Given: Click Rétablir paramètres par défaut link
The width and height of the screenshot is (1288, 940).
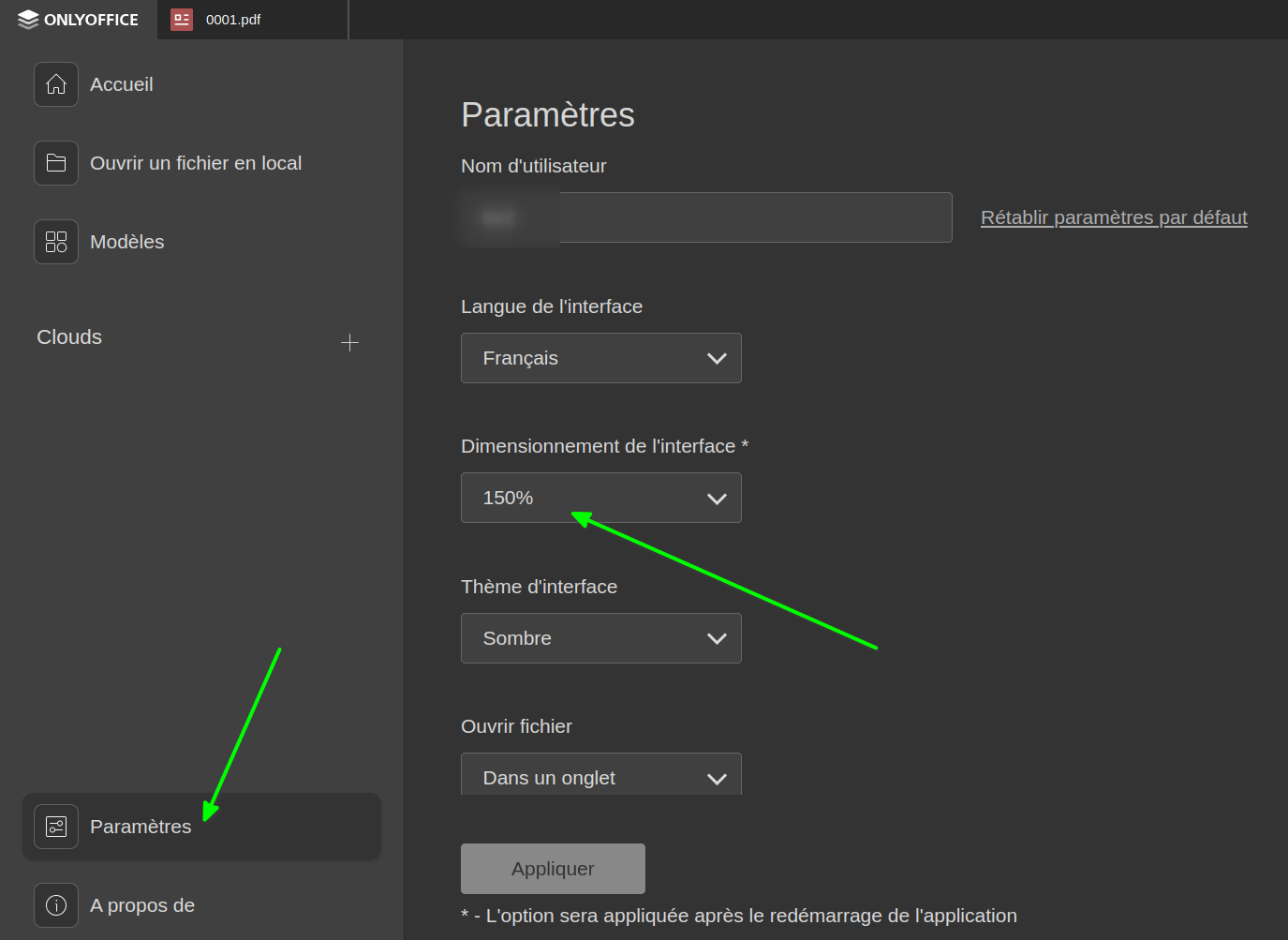Looking at the screenshot, I should [1114, 217].
